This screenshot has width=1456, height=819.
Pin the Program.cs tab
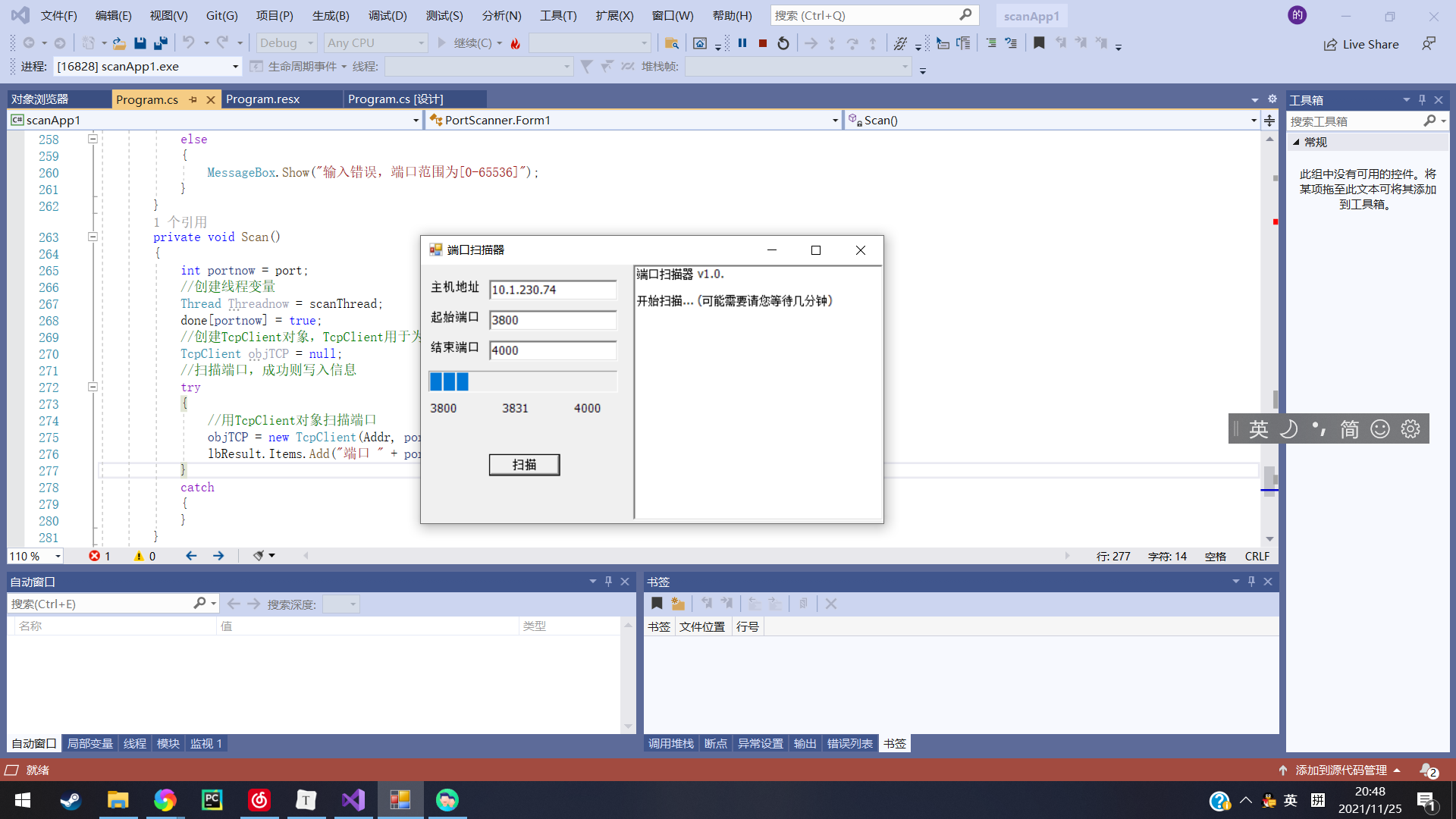click(193, 99)
